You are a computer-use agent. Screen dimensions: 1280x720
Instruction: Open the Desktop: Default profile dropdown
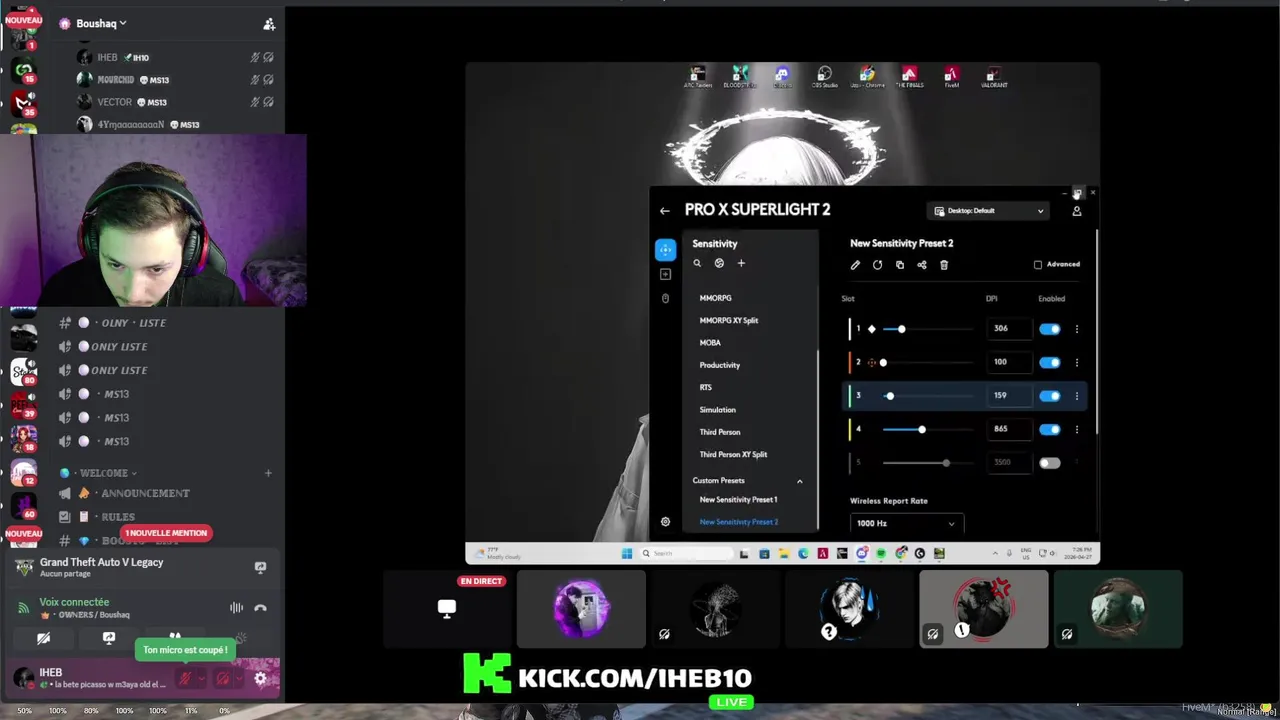click(989, 211)
